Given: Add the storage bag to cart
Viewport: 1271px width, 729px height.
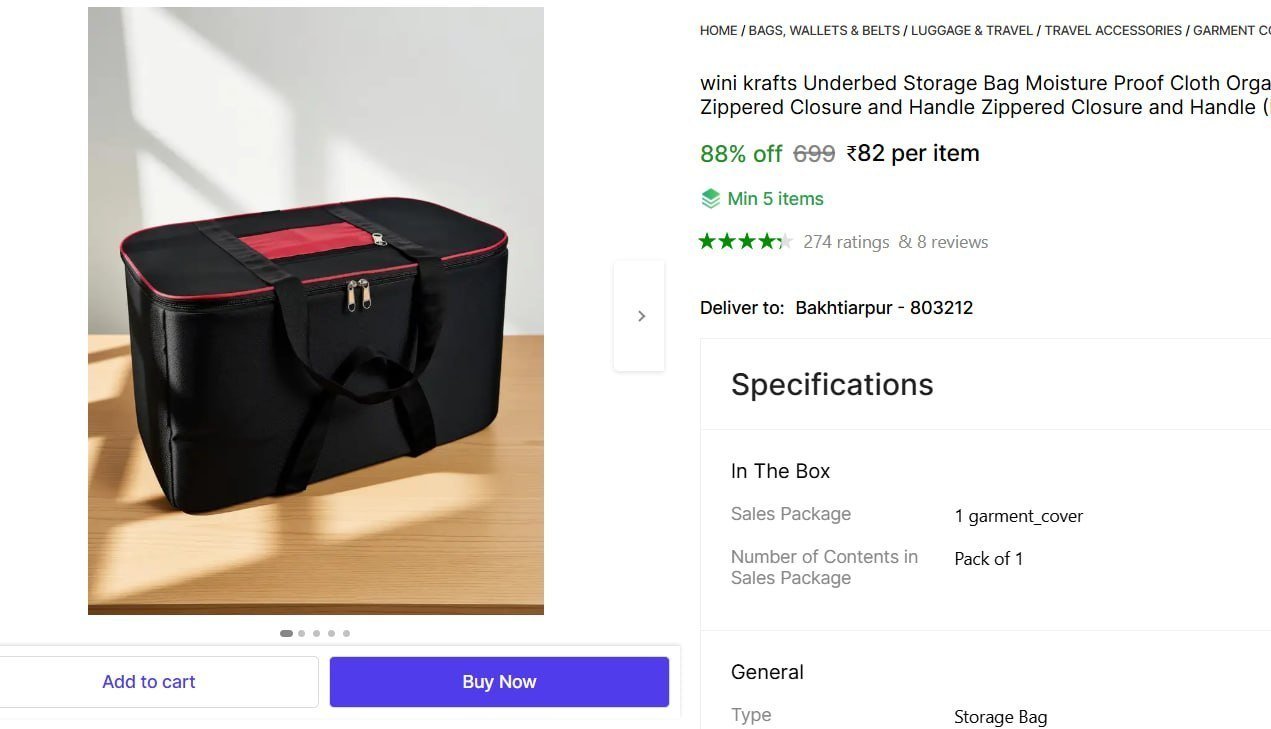Looking at the screenshot, I should click(x=149, y=682).
